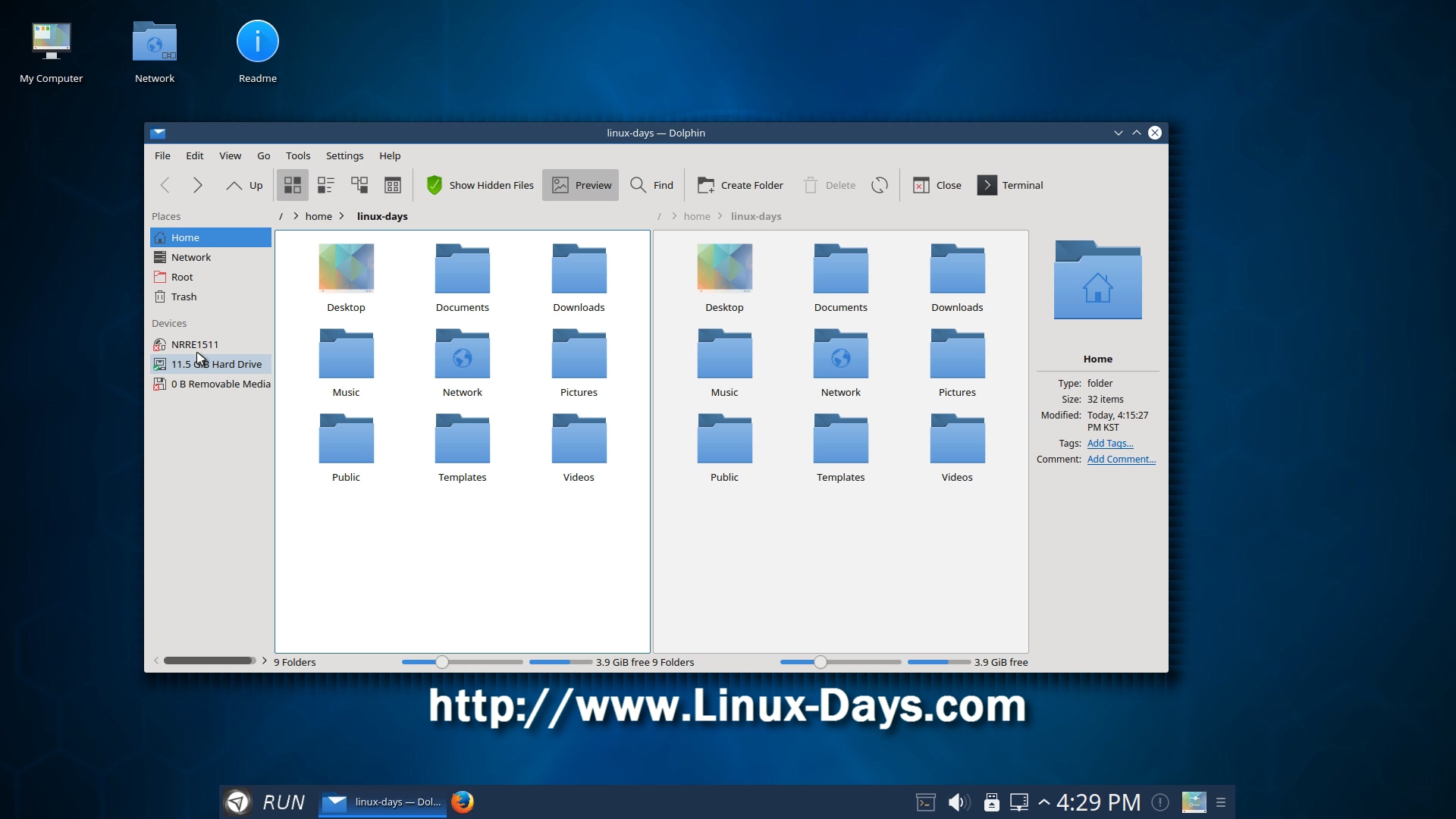Click the refresh/reload toolbar icon
The image size is (1456, 819).
(x=880, y=185)
